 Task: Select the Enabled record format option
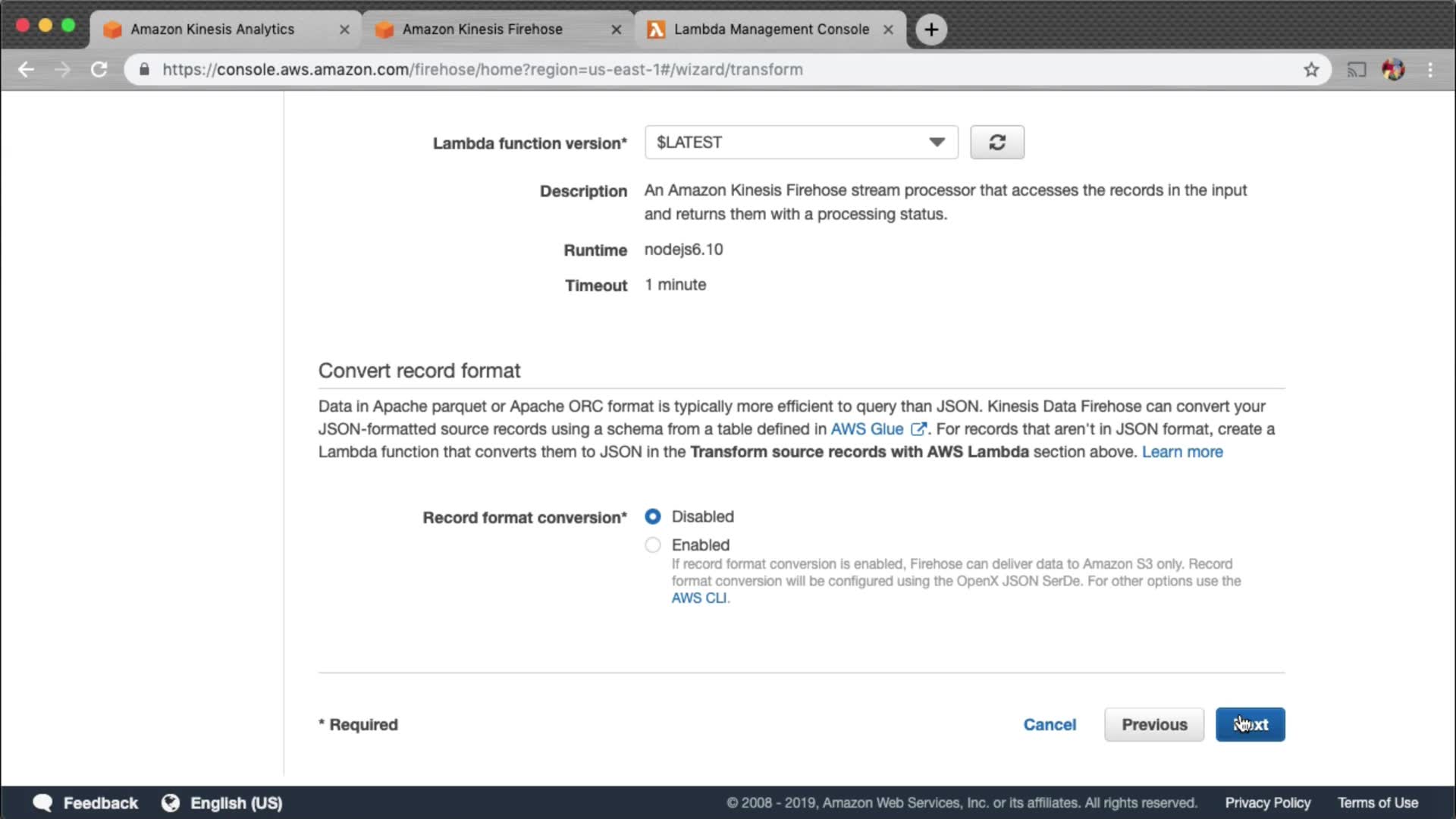[x=652, y=545]
